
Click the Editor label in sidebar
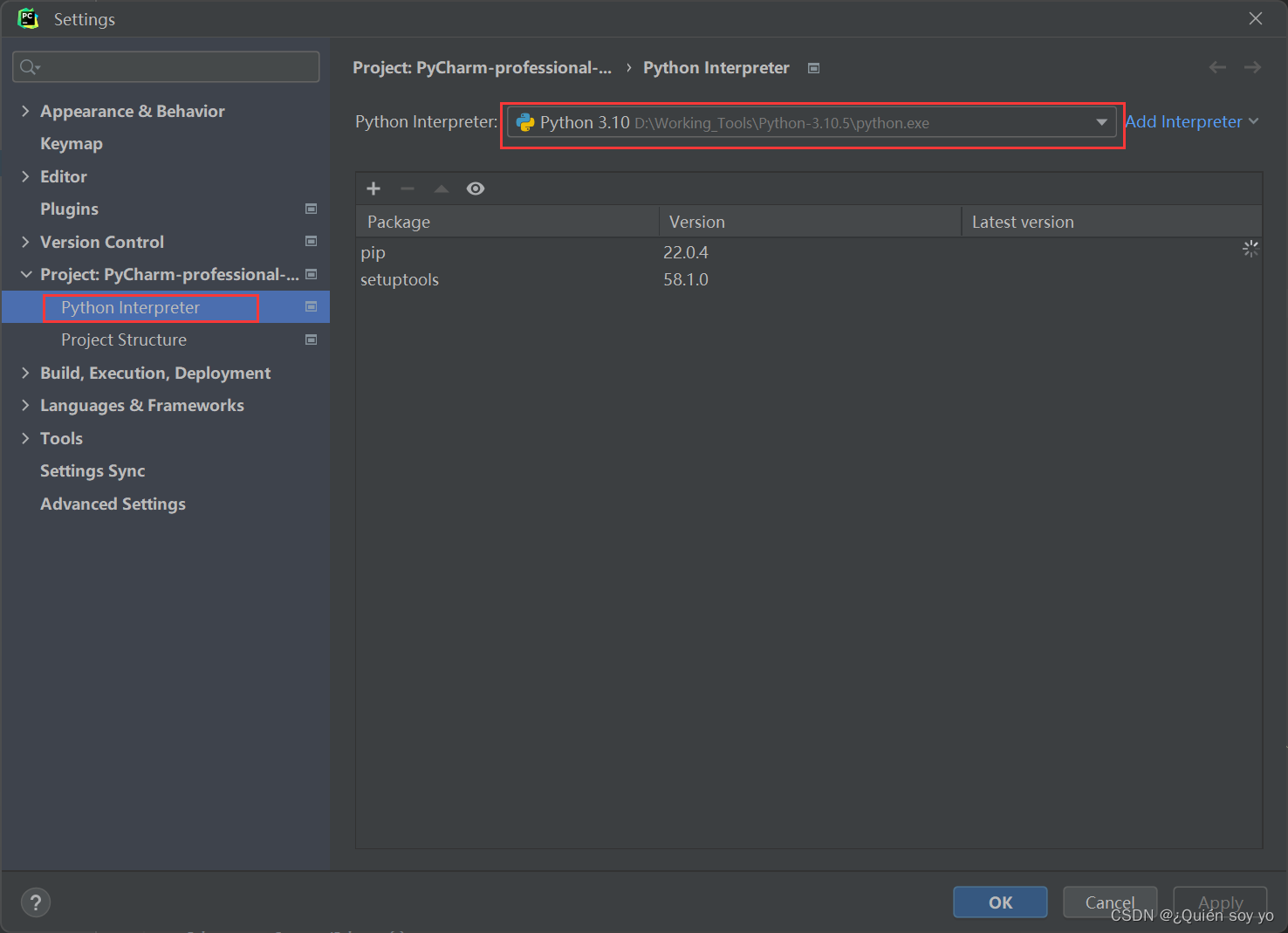64,176
